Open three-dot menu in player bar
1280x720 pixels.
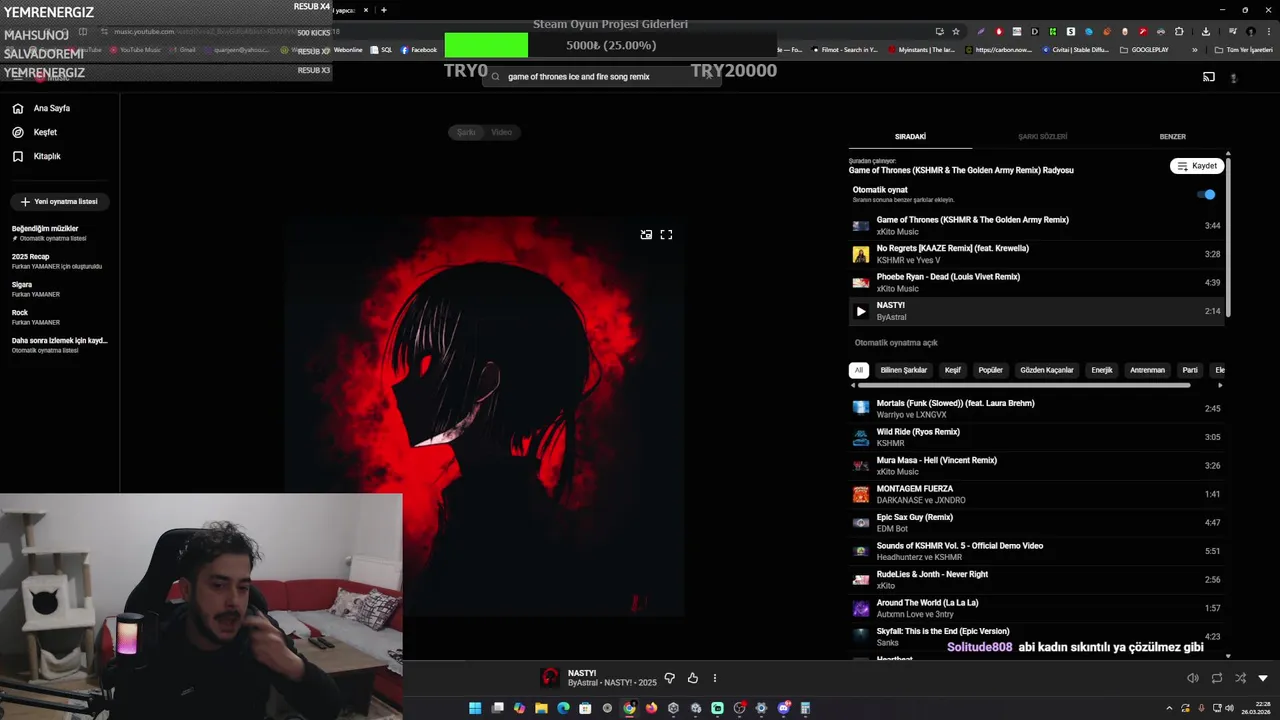(714, 678)
